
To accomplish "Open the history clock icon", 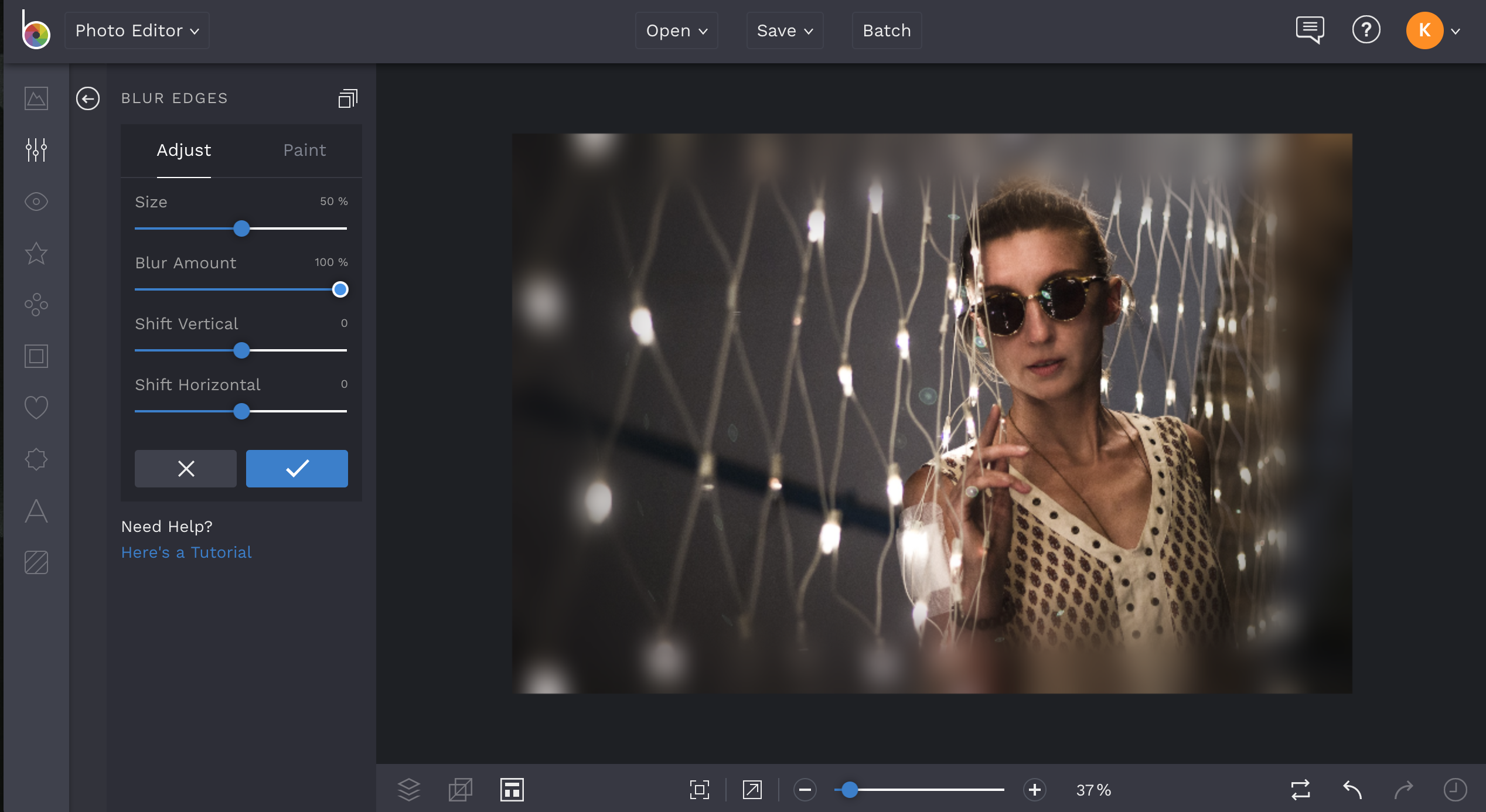I will pos(1455,790).
